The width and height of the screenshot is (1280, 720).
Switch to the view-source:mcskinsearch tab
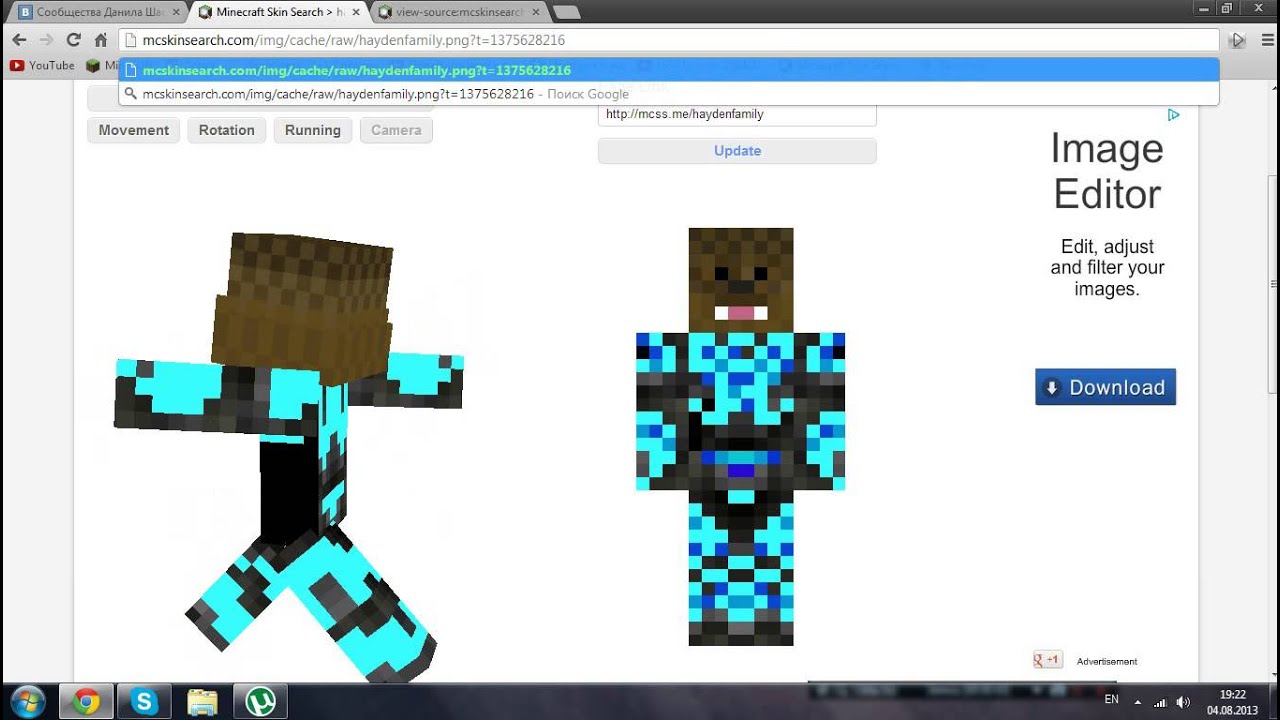pos(460,12)
